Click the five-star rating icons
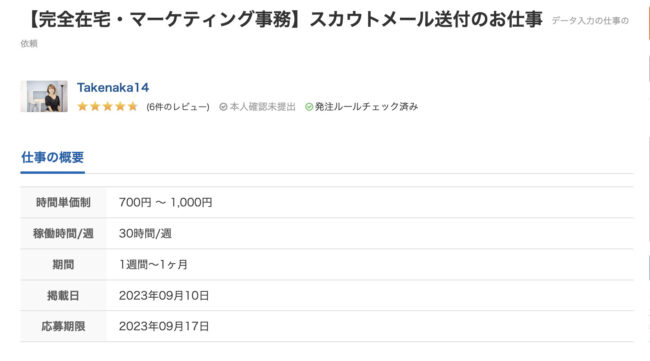This screenshot has height=361, width=650. (107, 107)
